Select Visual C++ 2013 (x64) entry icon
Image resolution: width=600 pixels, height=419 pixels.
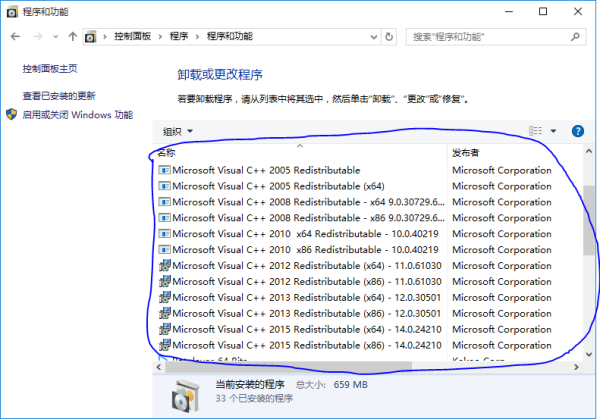click(x=165, y=297)
